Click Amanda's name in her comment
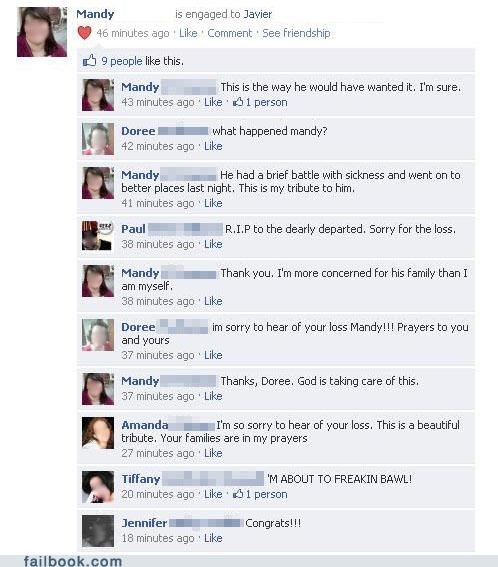The width and height of the screenshot is (498, 567). pyautogui.click(x=145, y=425)
